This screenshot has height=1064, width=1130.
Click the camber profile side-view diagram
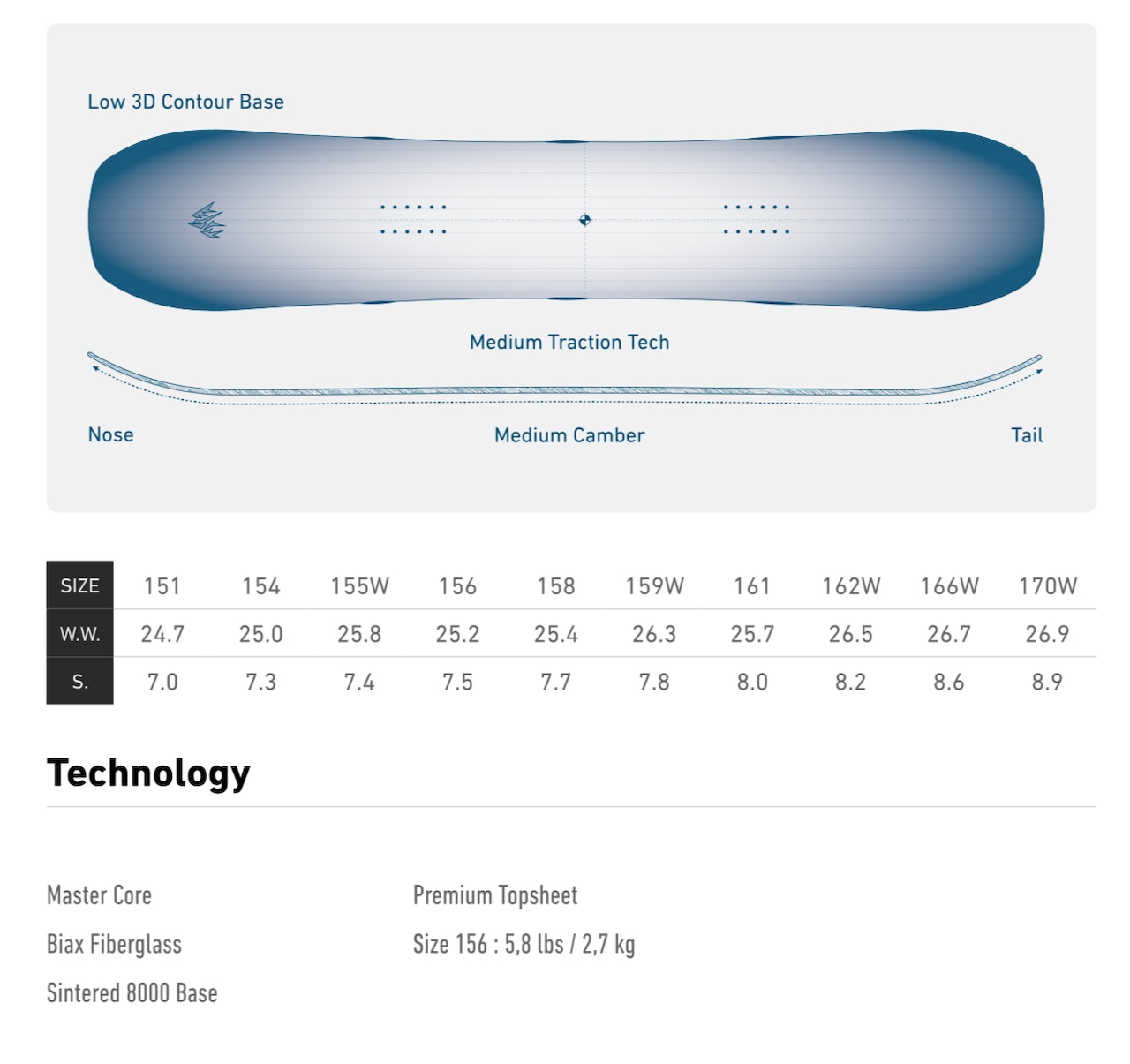click(565, 380)
